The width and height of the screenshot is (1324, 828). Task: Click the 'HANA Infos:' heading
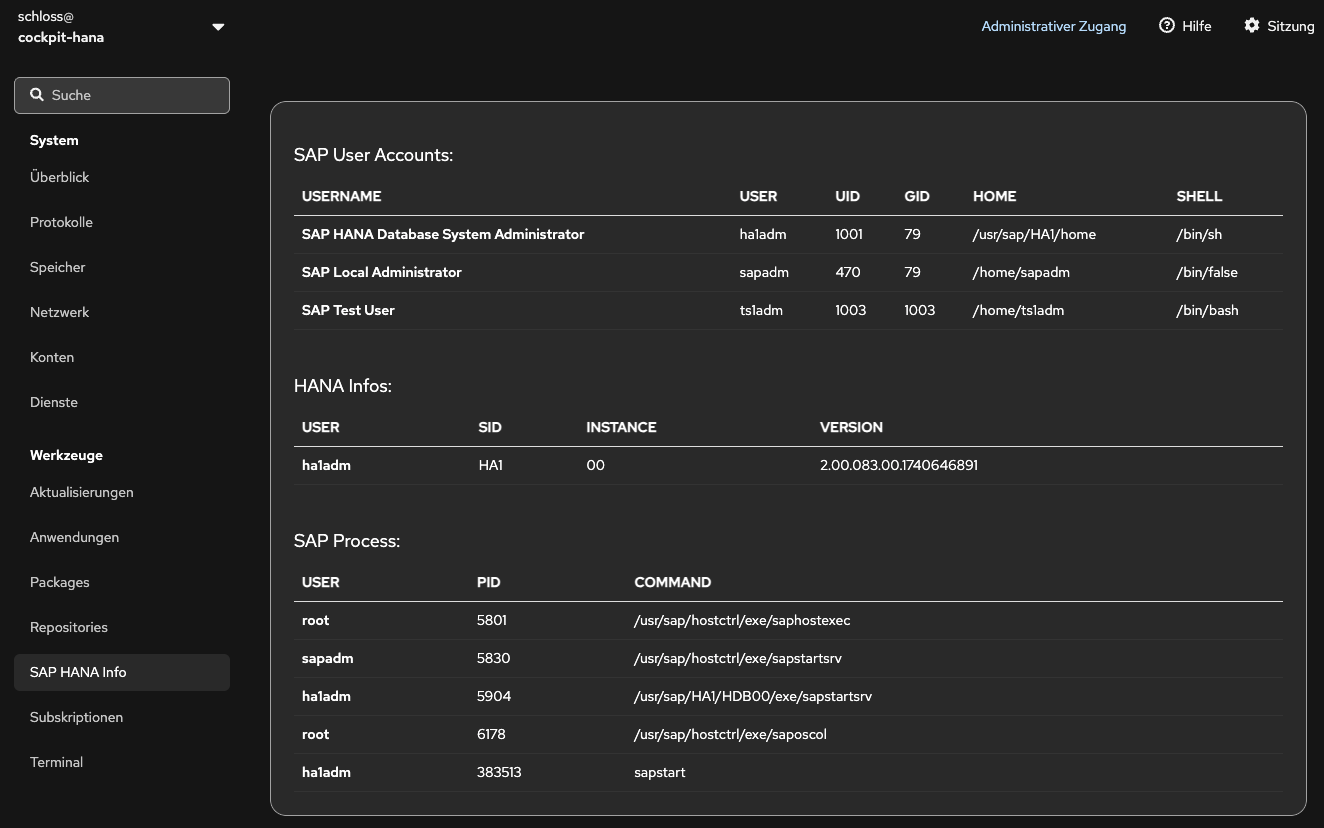point(343,386)
